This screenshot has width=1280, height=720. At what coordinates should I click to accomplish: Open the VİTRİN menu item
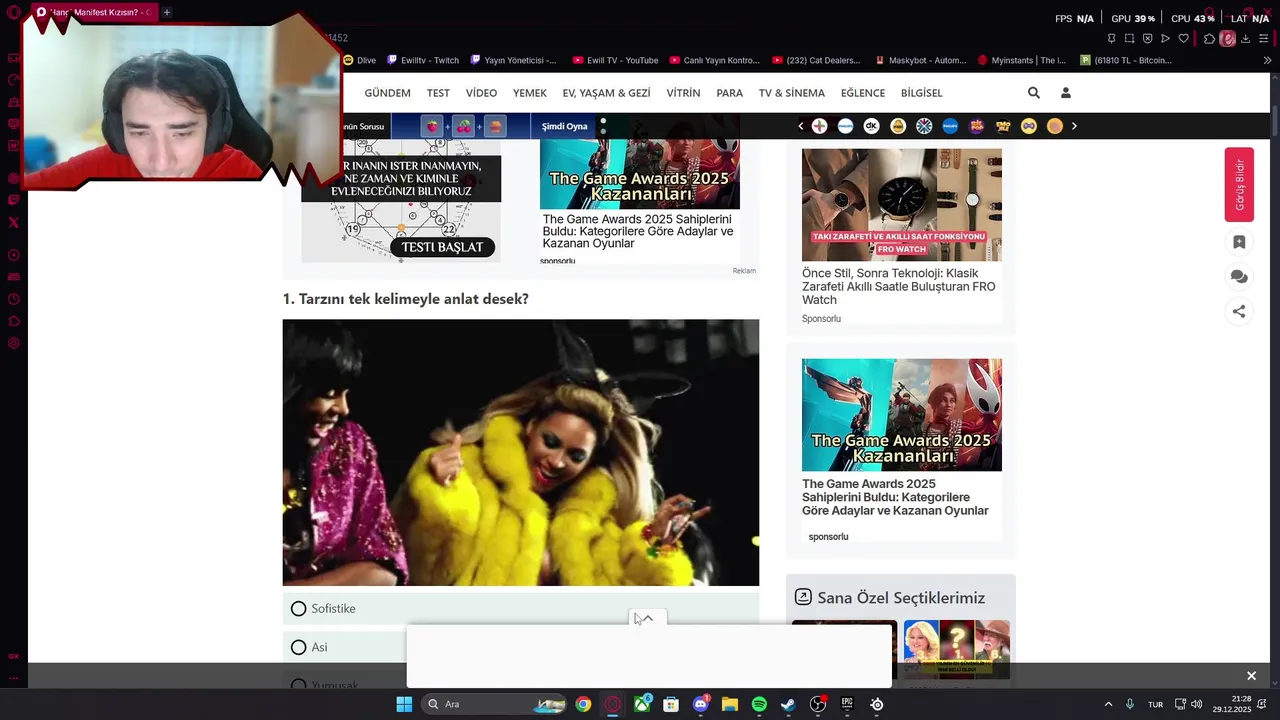tap(683, 93)
